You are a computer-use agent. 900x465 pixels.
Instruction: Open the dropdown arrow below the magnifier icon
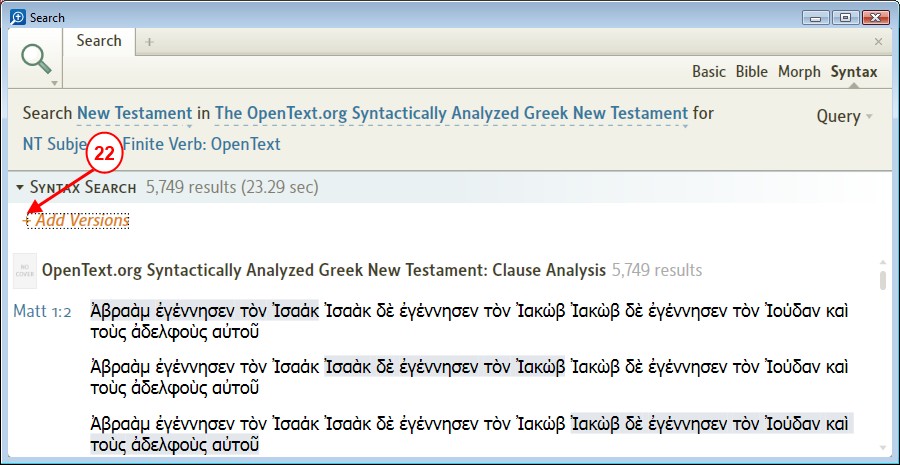(x=54, y=83)
